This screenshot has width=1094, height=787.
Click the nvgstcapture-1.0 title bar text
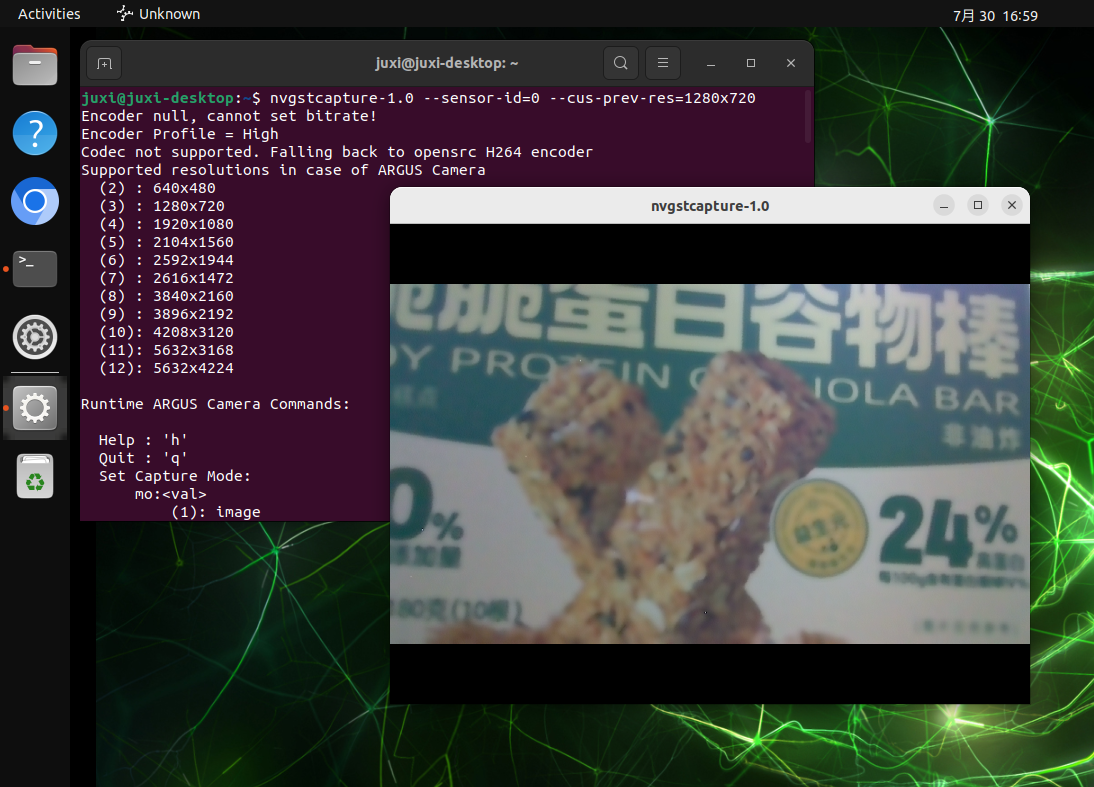coord(710,206)
